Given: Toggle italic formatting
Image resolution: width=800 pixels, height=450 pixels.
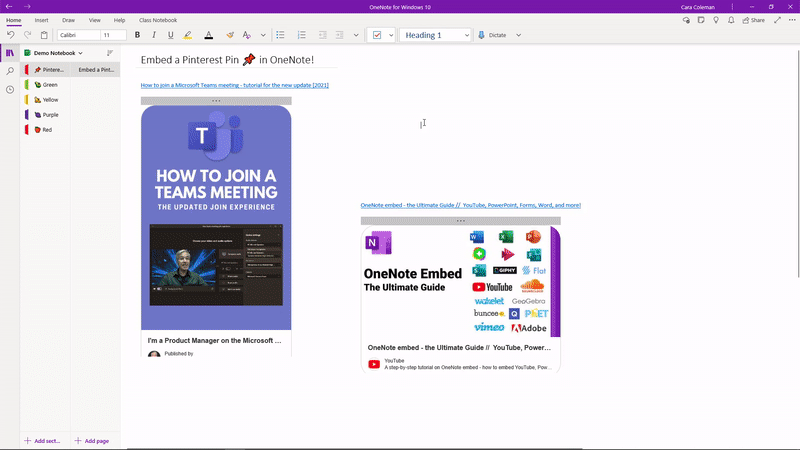Looking at the screenshot, I should [x=154, y=35].
